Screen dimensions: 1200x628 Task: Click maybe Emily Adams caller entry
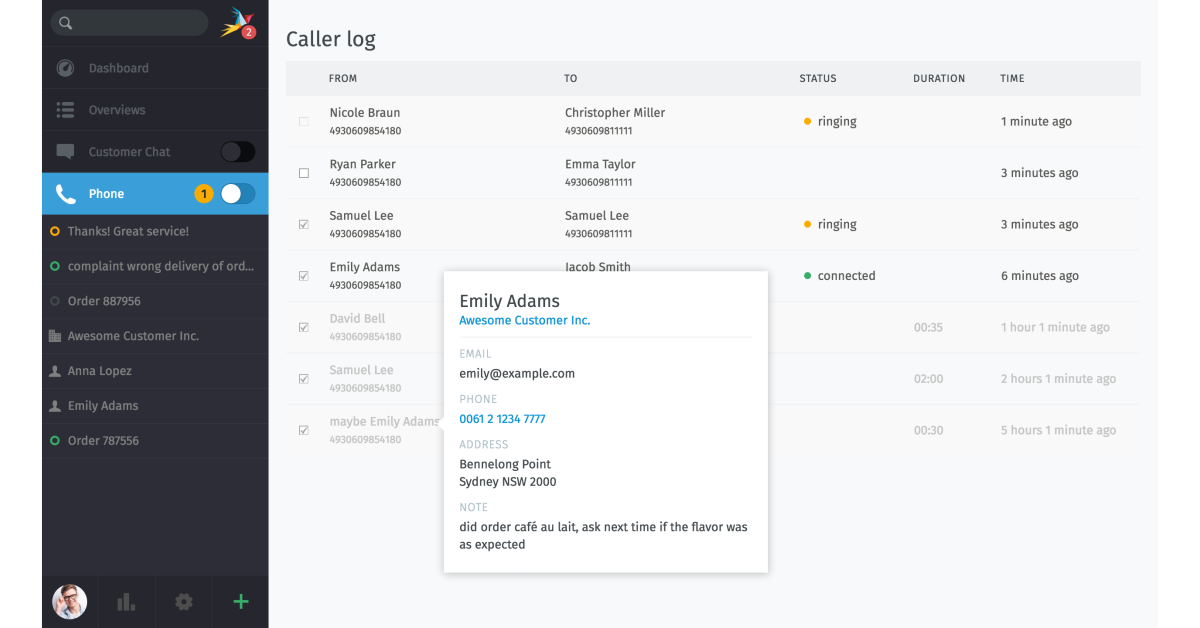click(x=384, y=422)
